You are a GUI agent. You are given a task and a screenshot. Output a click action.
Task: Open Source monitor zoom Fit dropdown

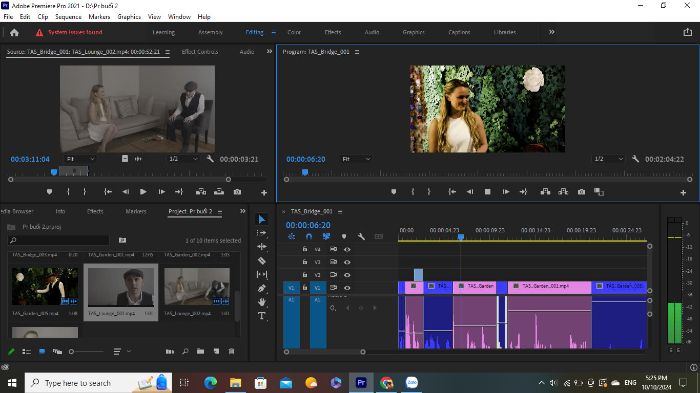pyautogui.click(x=80, y=159)
